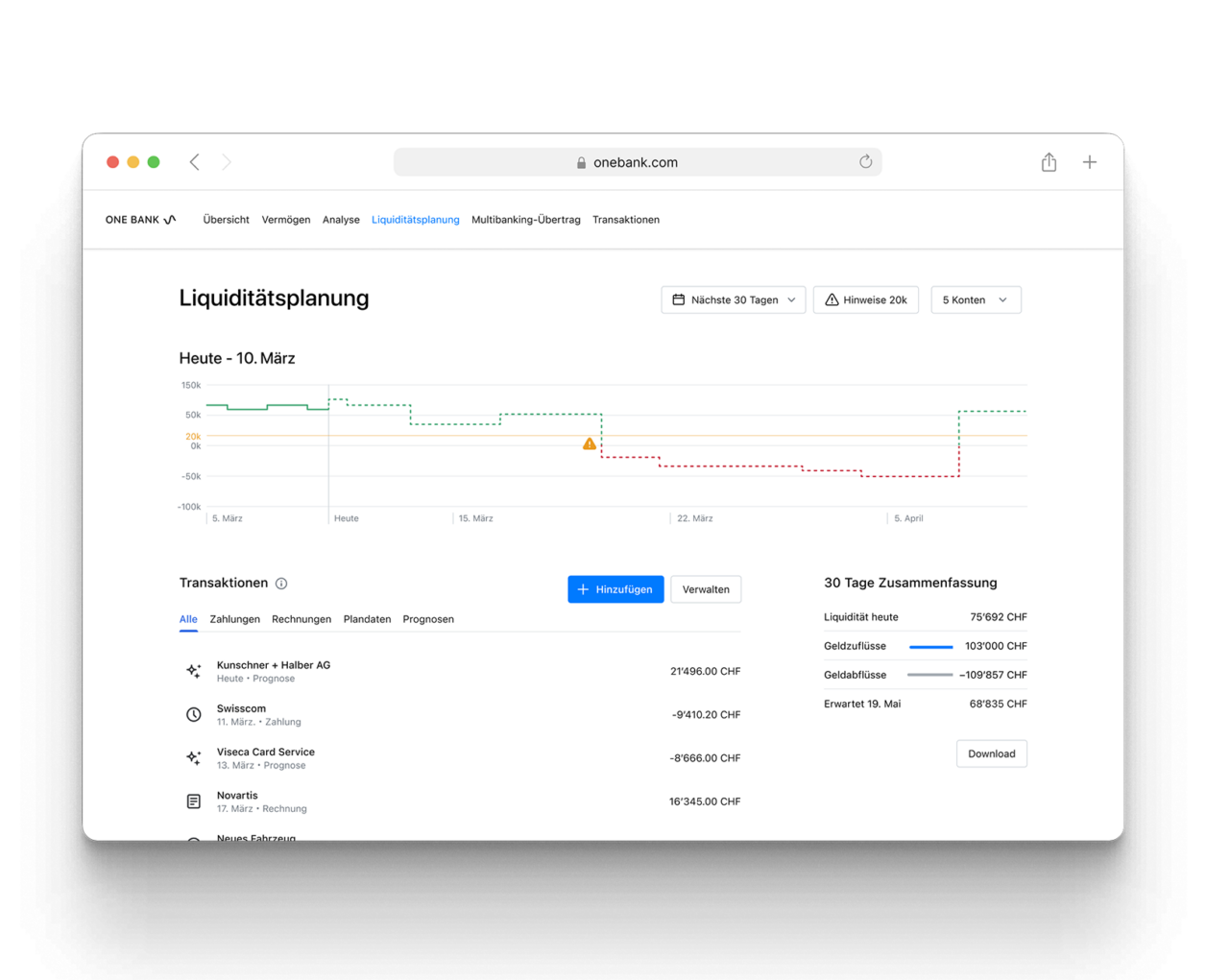
Task: Click the ONE BANK logo
Action: [141, 220]
